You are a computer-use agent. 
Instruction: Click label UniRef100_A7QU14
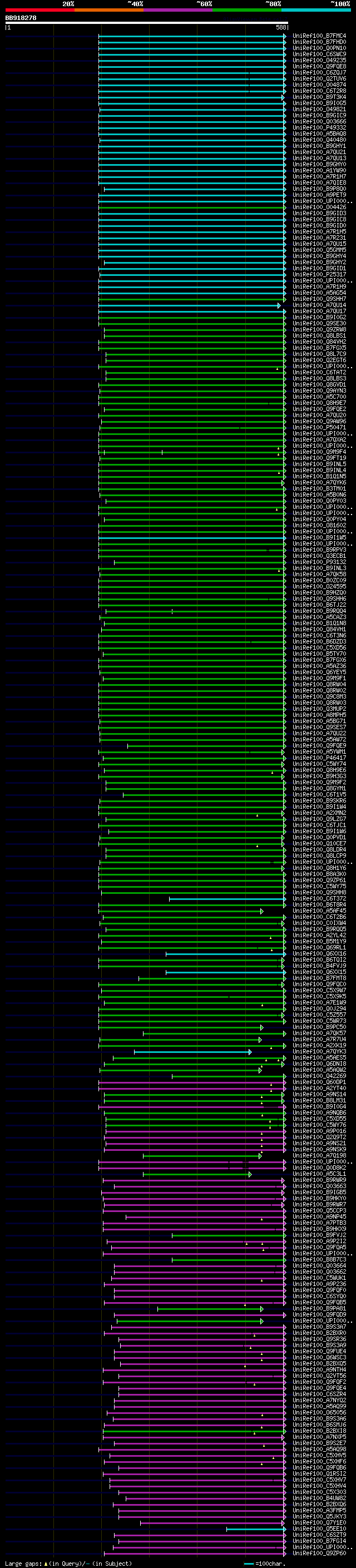(x=319, y=305)
